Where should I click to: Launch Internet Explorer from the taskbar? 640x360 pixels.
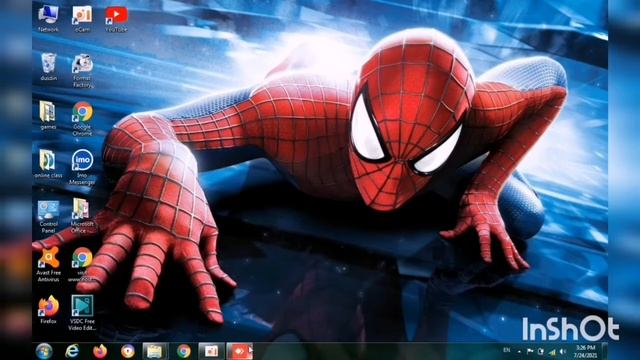pos(72,351)
